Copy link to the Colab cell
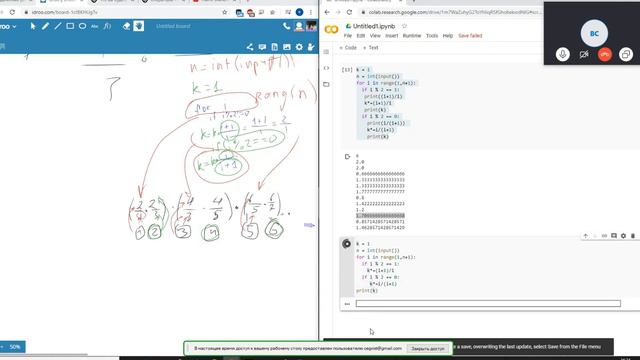Screen dimensions: 640x360 pos(604,236)
